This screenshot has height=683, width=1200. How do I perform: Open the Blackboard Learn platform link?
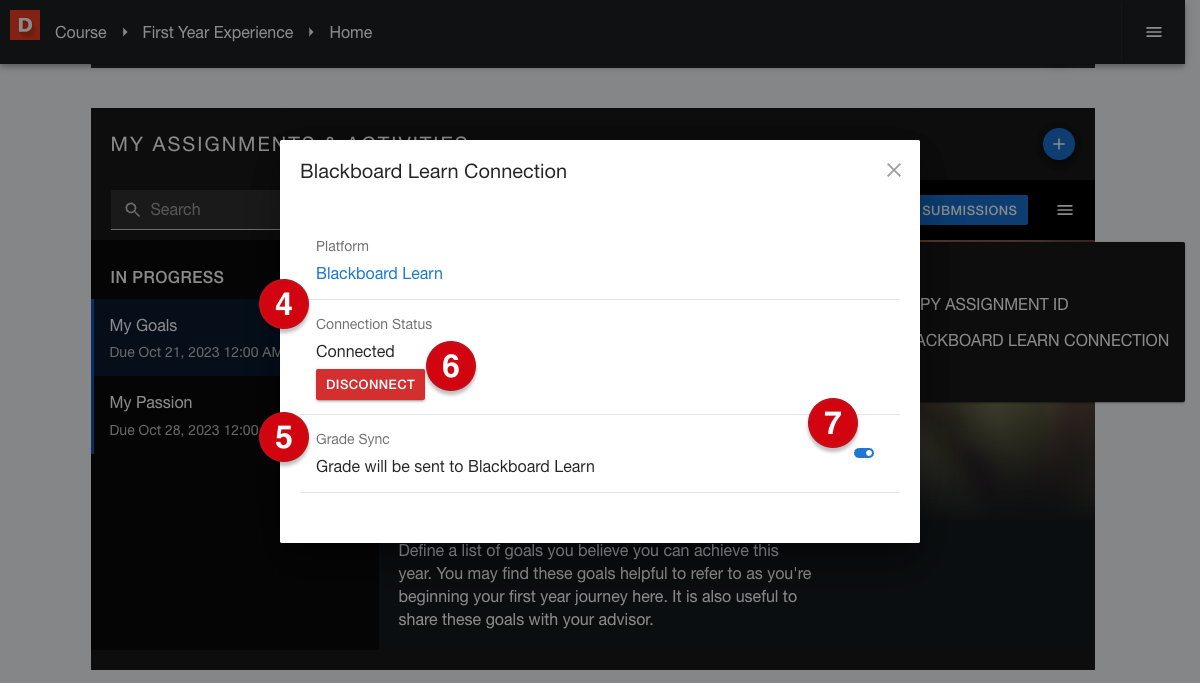click(379, 273)
